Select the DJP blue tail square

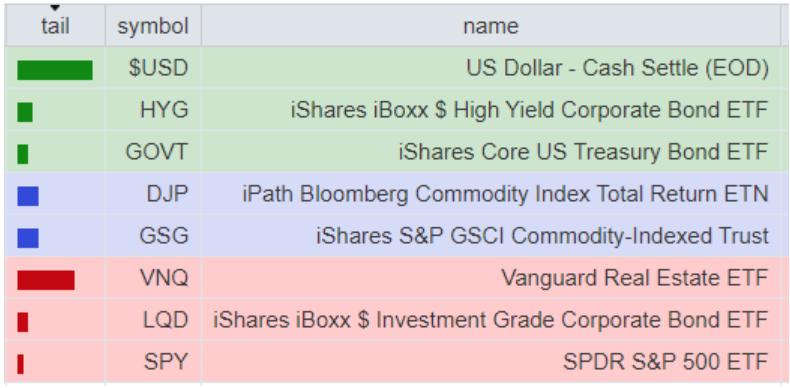click(28, 196)
